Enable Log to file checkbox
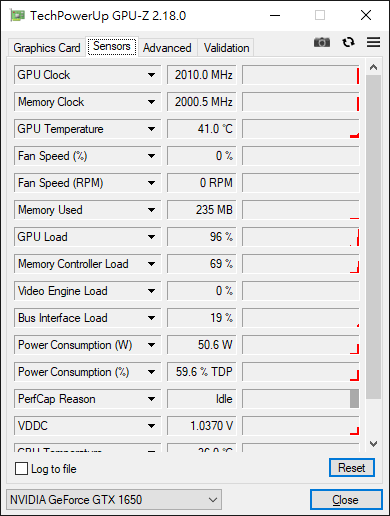This screenshot has height=516, width=390. 21,469
